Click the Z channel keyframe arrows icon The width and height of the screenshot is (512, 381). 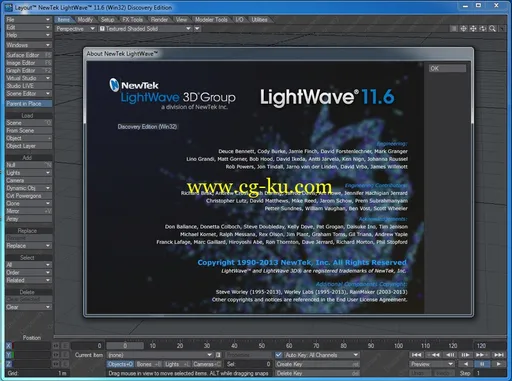coord(56,364)
